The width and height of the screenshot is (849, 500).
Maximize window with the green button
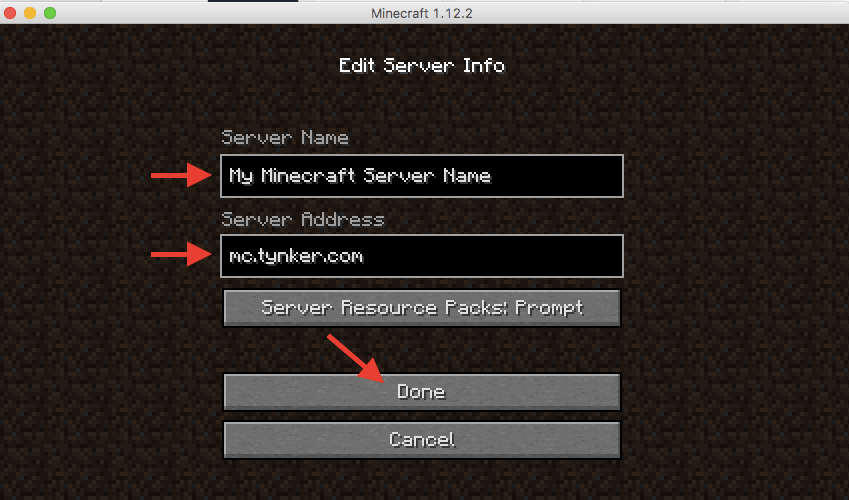coord(50,13)
